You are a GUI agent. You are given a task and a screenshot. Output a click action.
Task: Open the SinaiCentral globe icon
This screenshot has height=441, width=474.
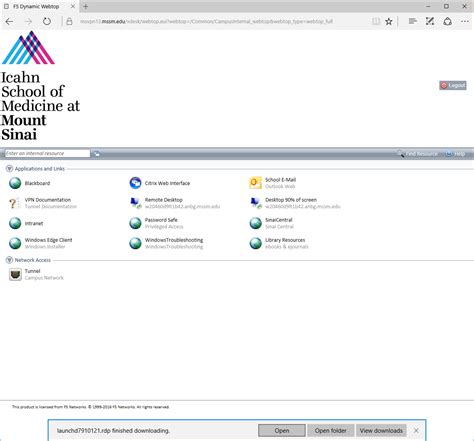[x=256, y=223]
